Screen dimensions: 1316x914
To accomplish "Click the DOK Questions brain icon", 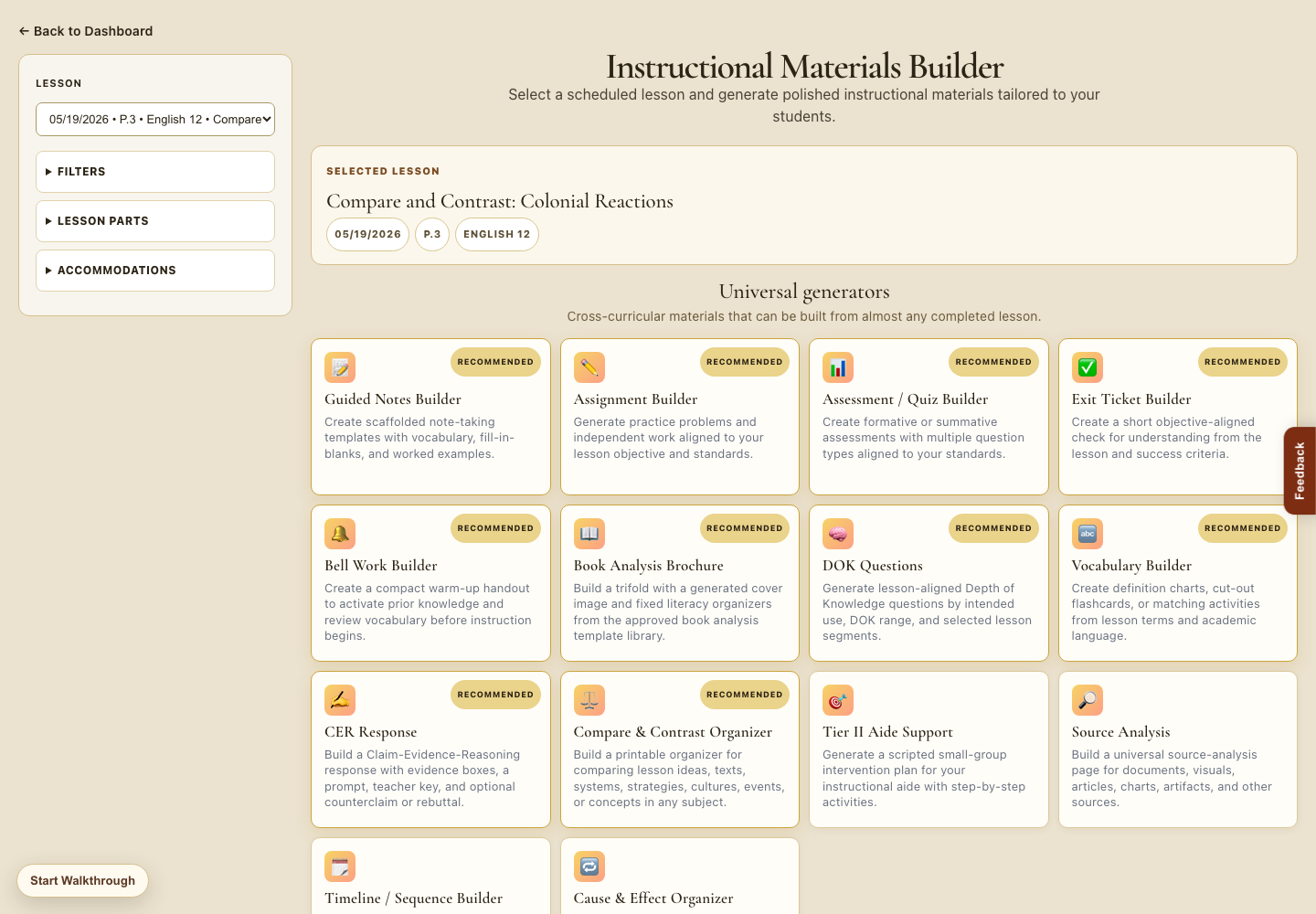I will coord(838,534).
